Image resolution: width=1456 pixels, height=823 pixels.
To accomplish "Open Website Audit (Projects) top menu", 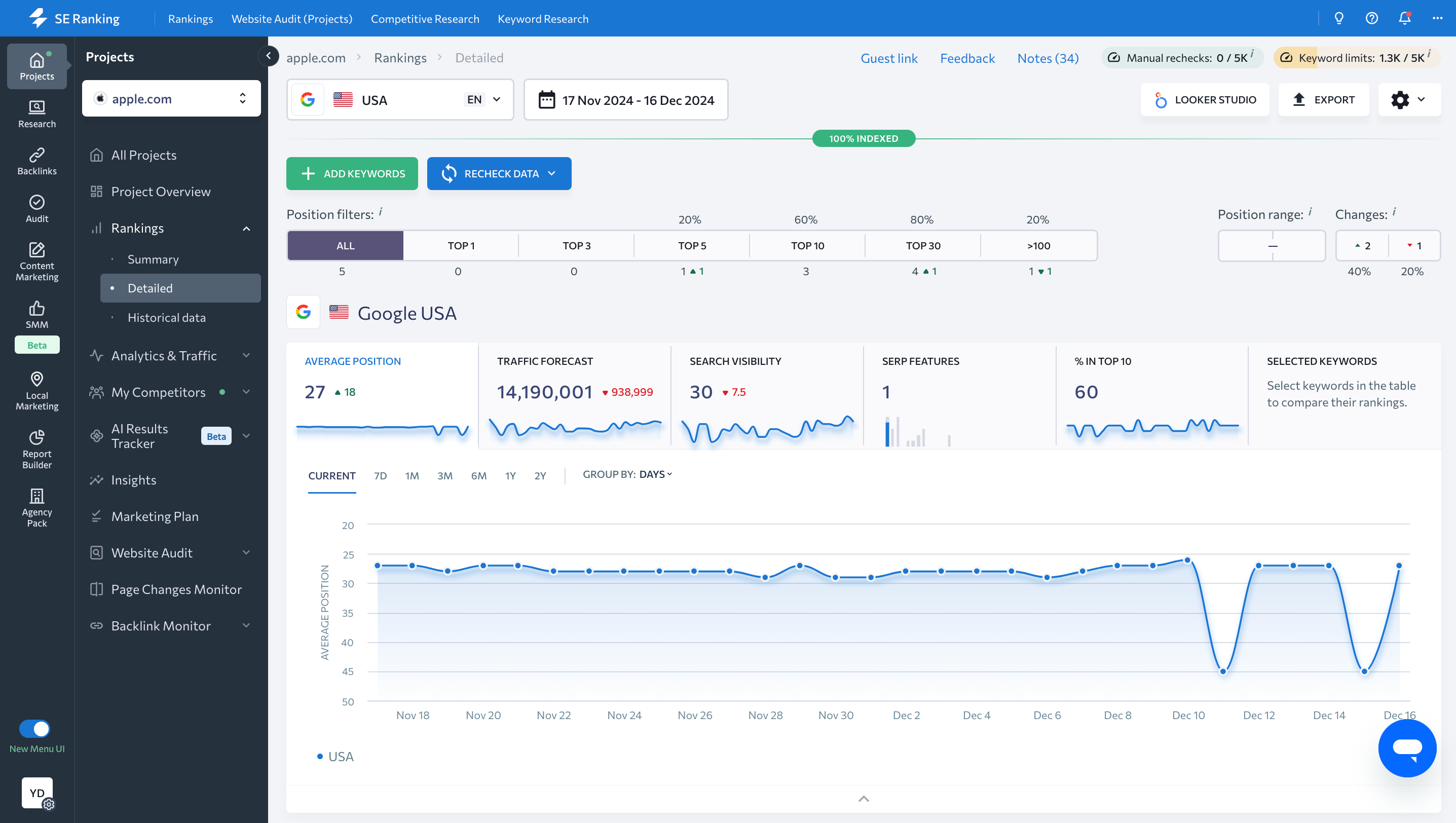I will [291, 19].
